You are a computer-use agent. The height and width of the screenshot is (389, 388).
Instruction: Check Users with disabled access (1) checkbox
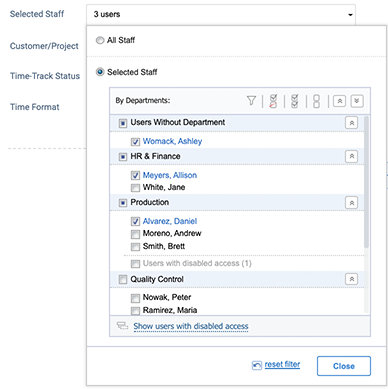tap(135, 264)
